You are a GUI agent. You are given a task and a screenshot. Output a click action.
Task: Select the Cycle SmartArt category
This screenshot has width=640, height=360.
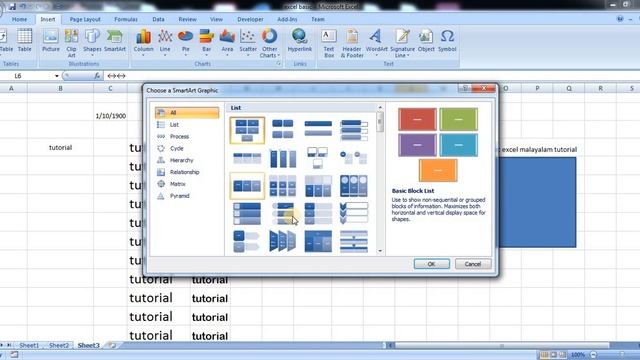187,148
